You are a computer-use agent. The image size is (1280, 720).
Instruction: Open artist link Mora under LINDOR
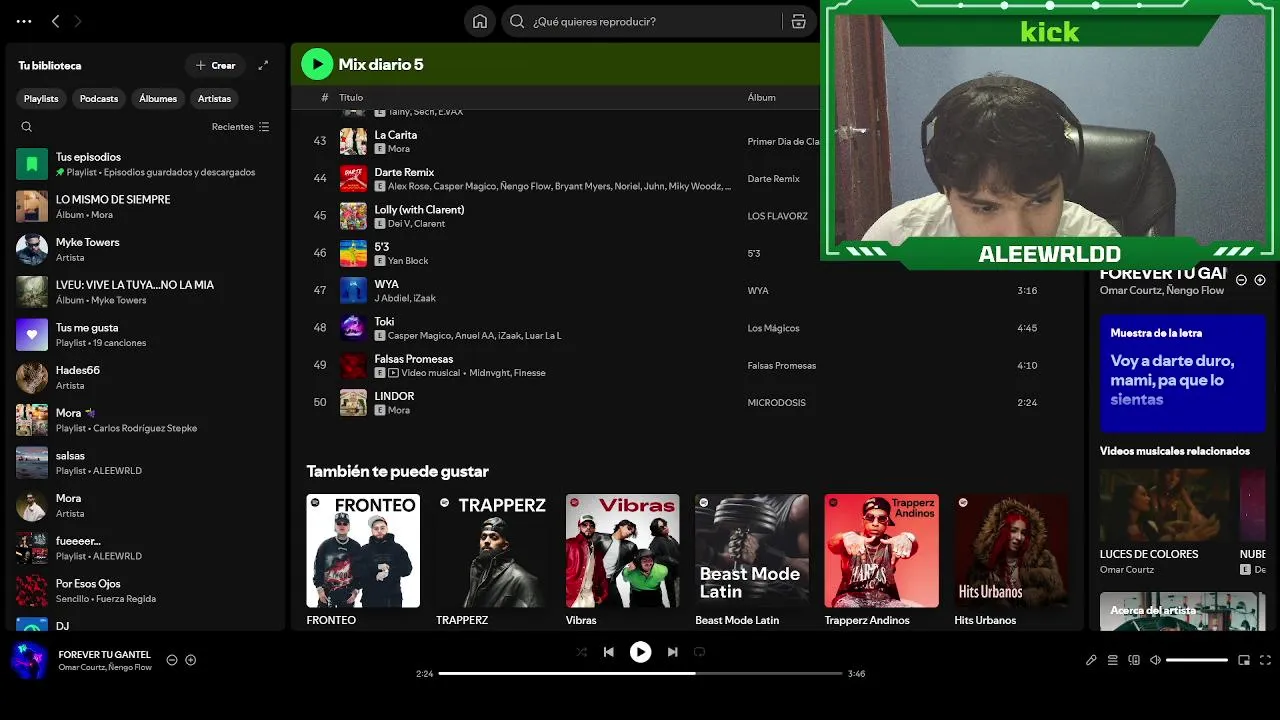399,410
